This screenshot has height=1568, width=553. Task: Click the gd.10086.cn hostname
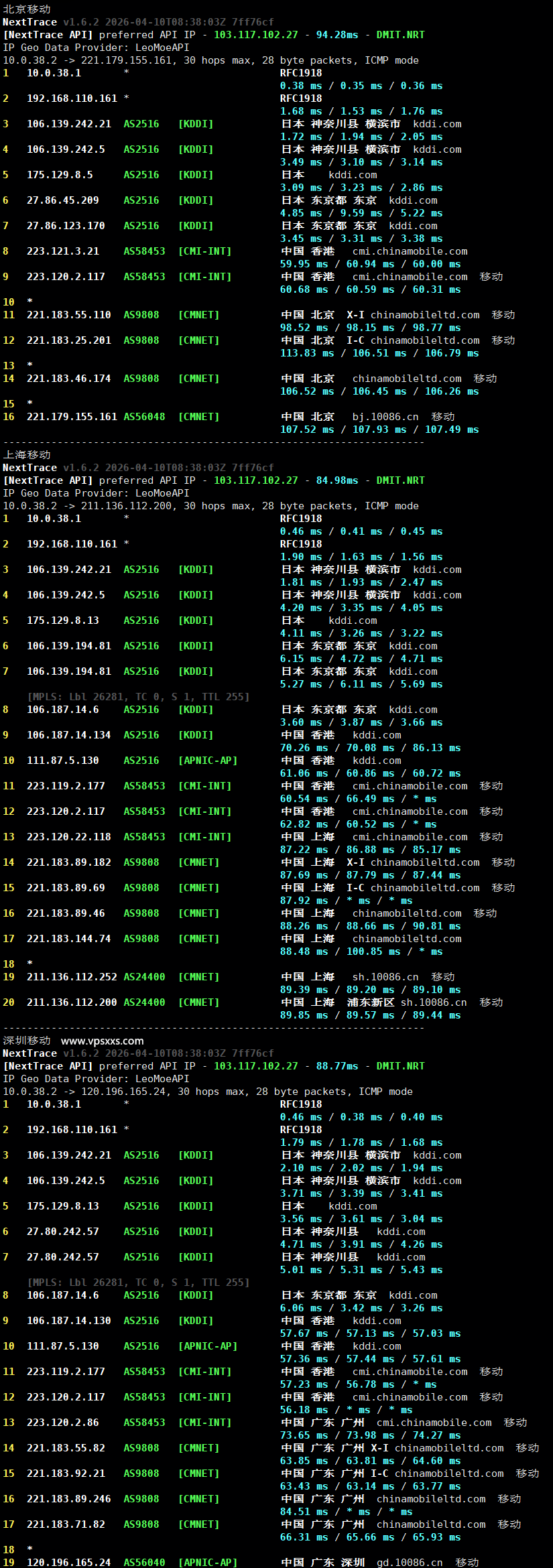(x=410, y=1563)
